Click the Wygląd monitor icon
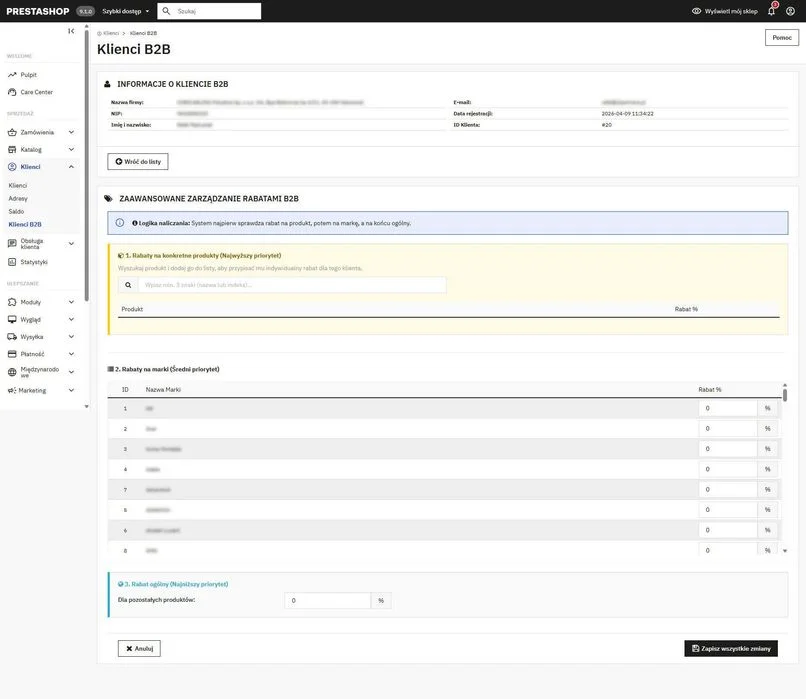The image size is (806, 699). [12, 320]
